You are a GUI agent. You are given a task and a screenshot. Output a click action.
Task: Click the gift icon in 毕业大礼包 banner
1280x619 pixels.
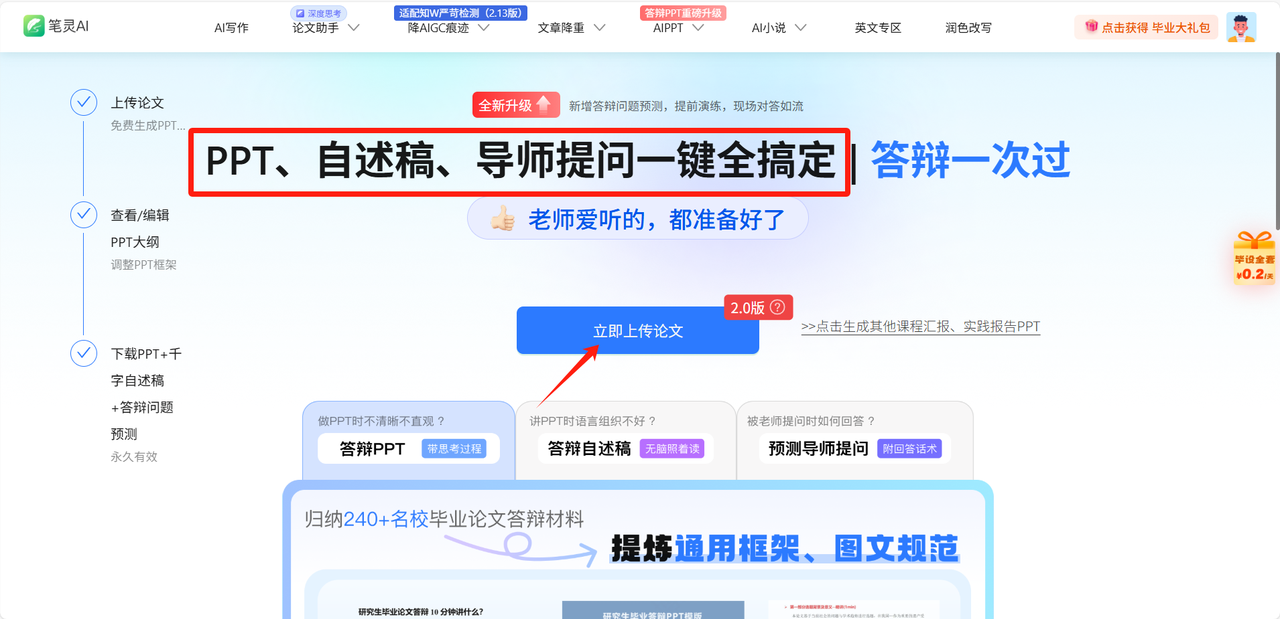point(1091,27)
